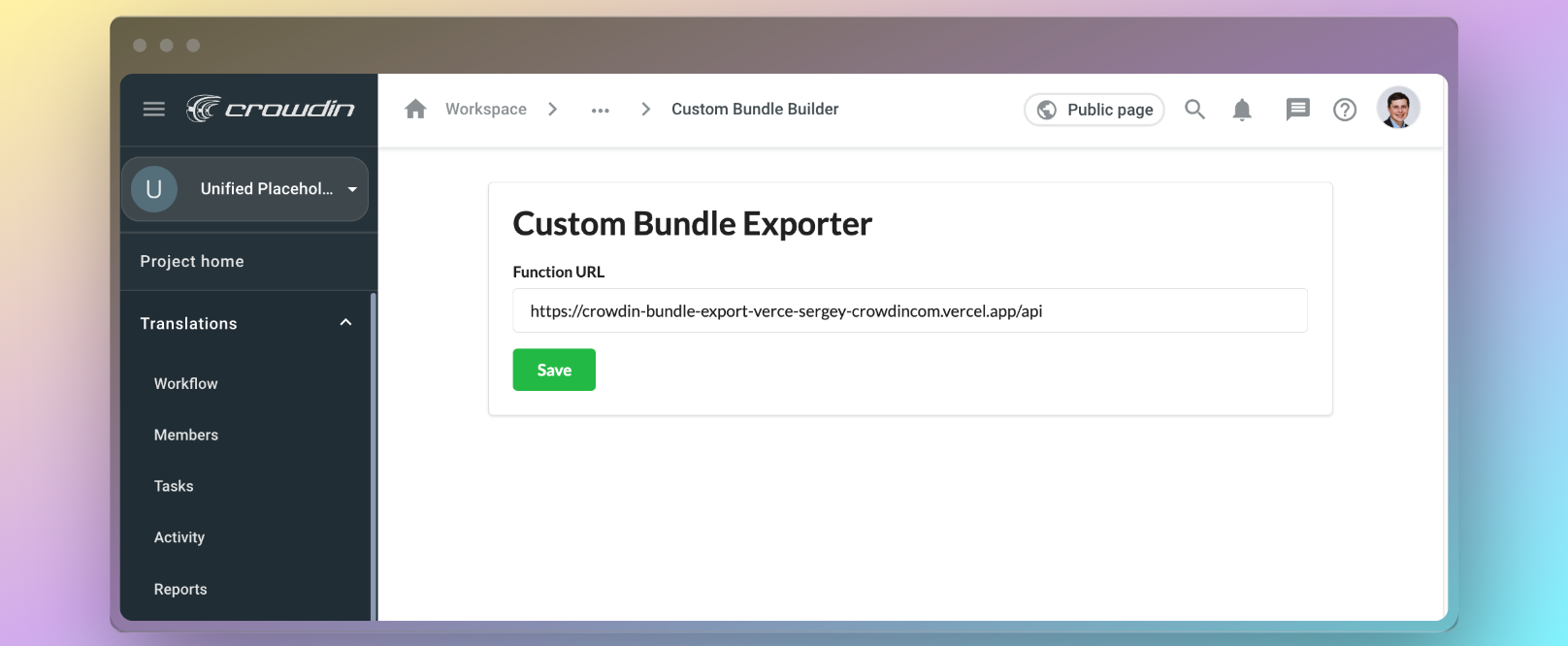Open the messages chat icon

(1297, 110)
